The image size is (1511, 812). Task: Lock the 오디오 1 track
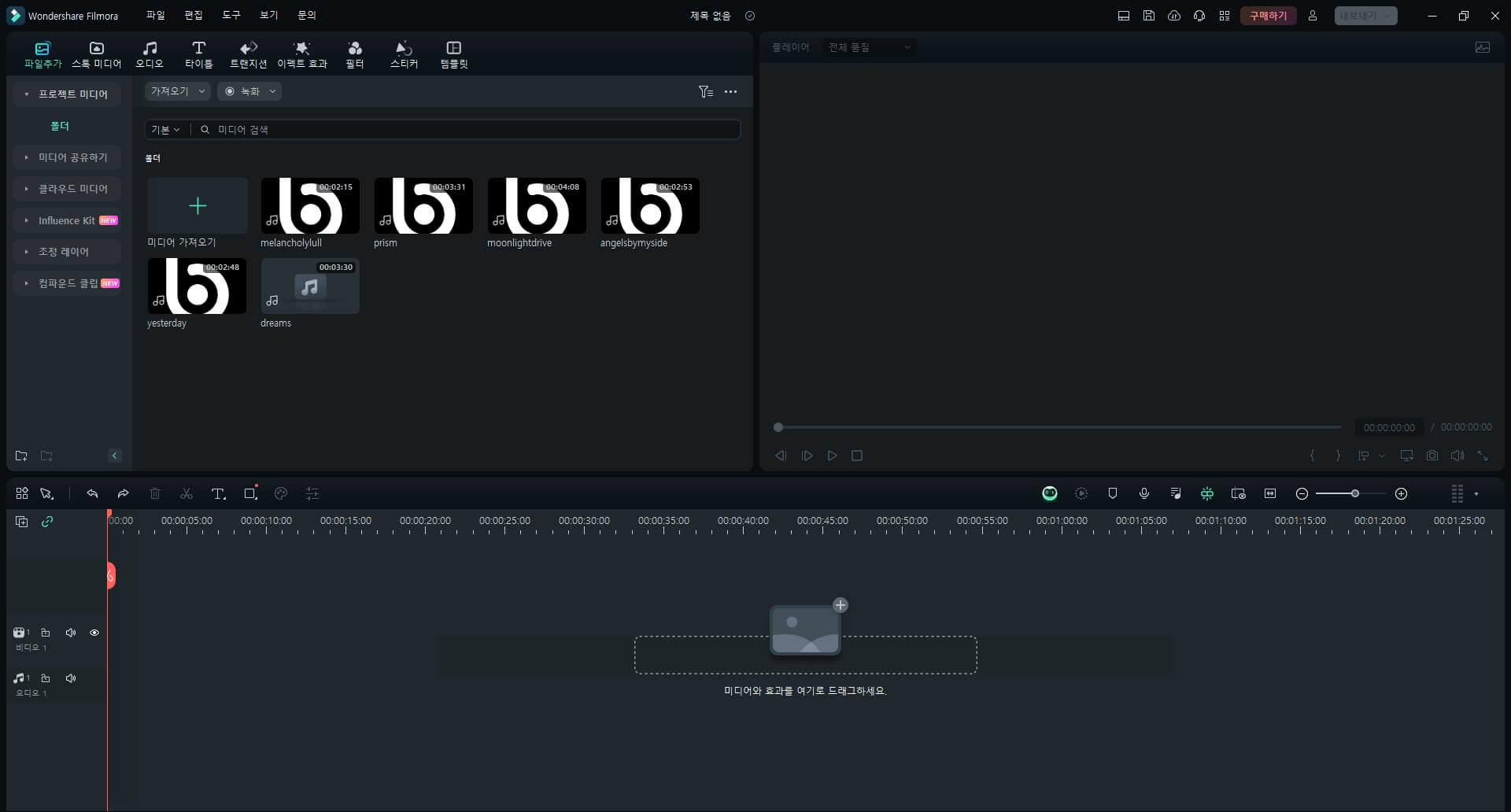46,678
